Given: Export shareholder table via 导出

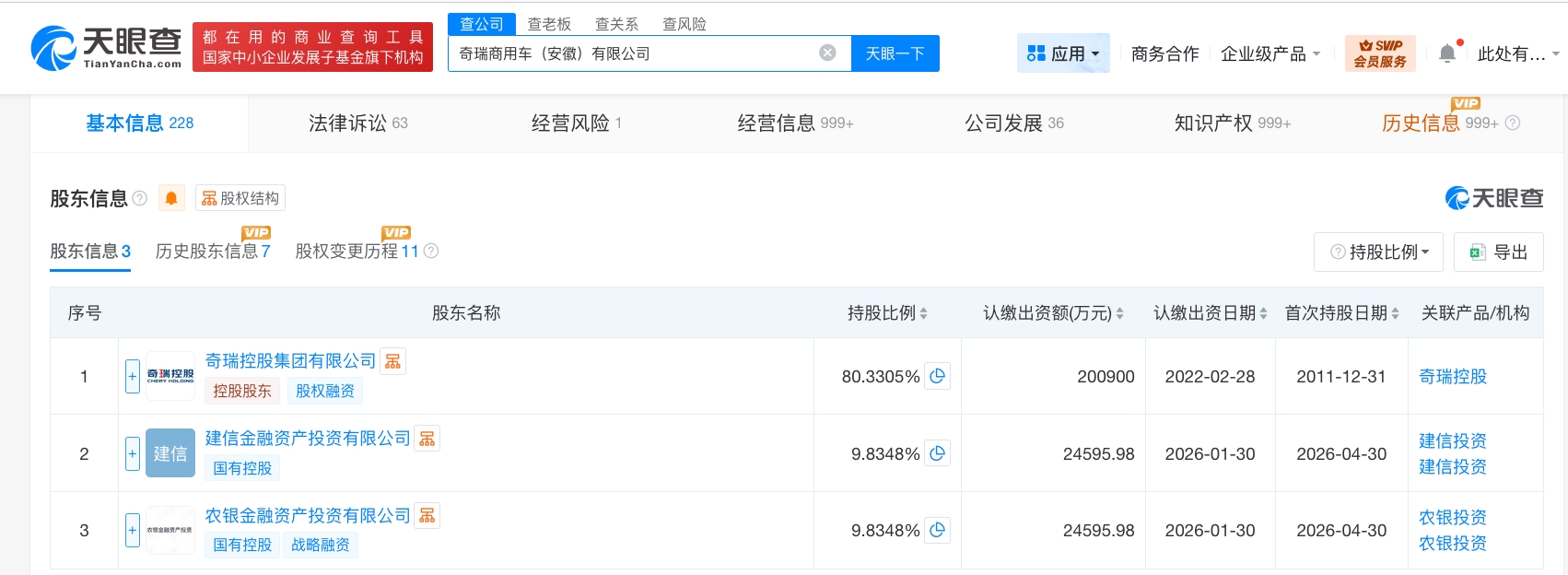Looking at the screenshot, I should [x=1499, y=252].
